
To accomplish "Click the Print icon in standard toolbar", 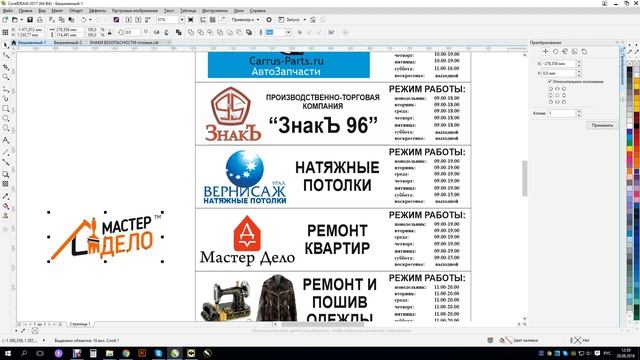I will 40,20.
